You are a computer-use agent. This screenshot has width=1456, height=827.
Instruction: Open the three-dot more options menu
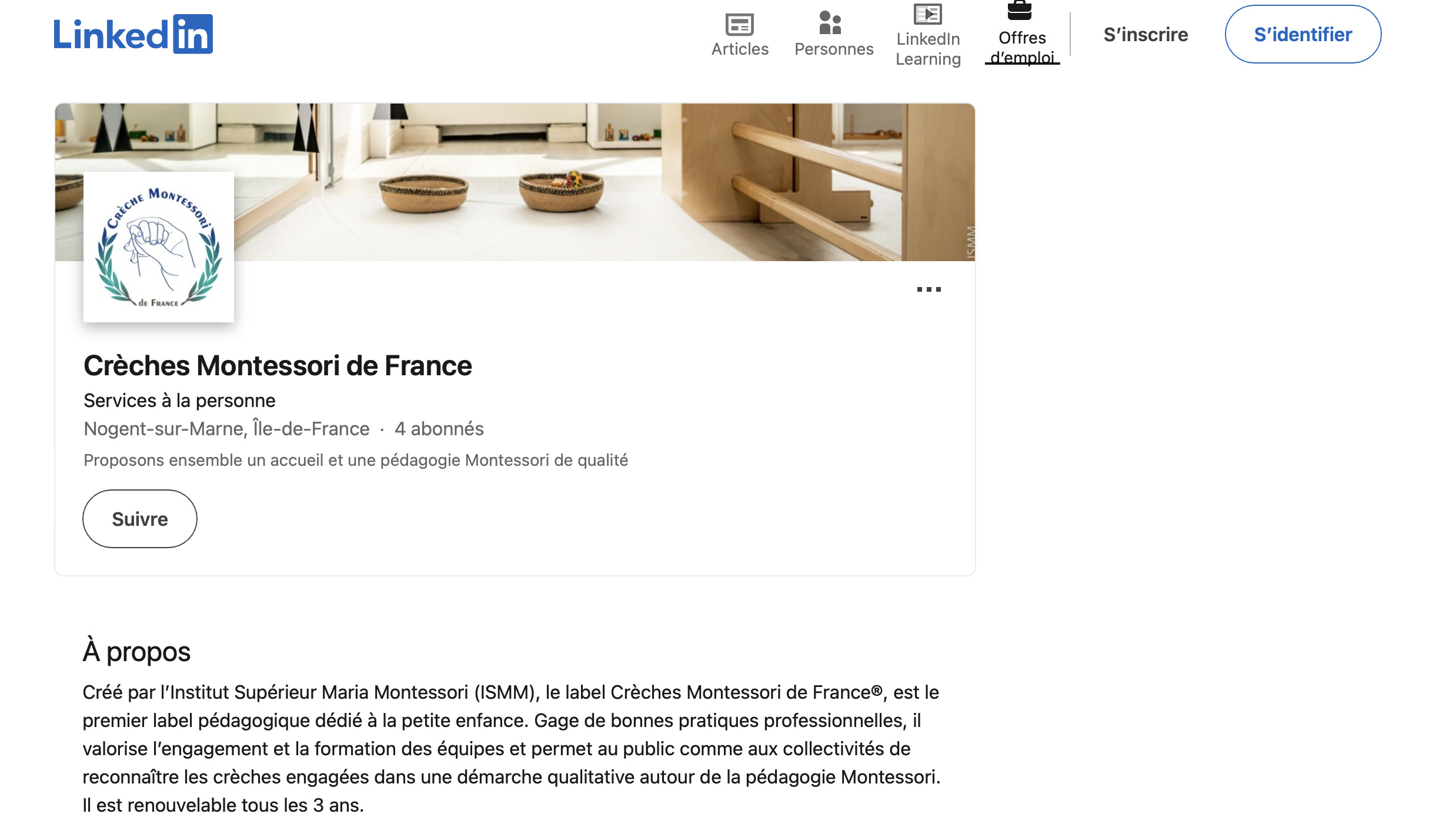(x=929, y=289)
